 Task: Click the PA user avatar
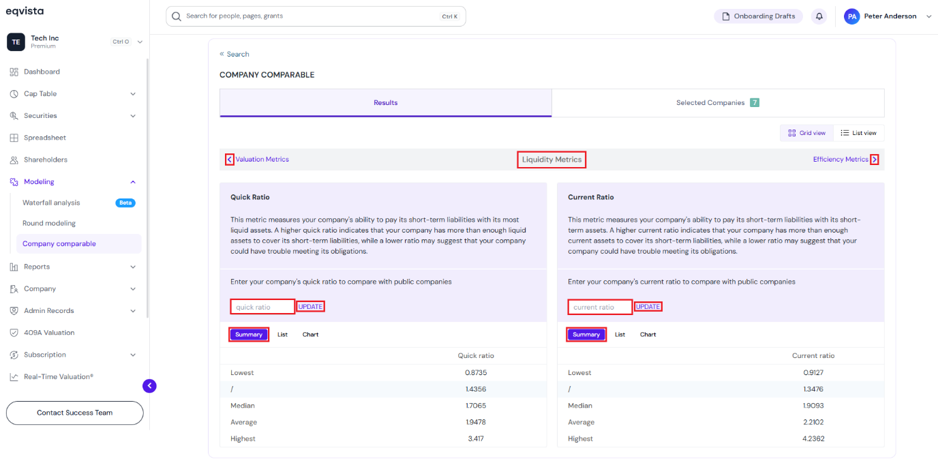[851, 17]
